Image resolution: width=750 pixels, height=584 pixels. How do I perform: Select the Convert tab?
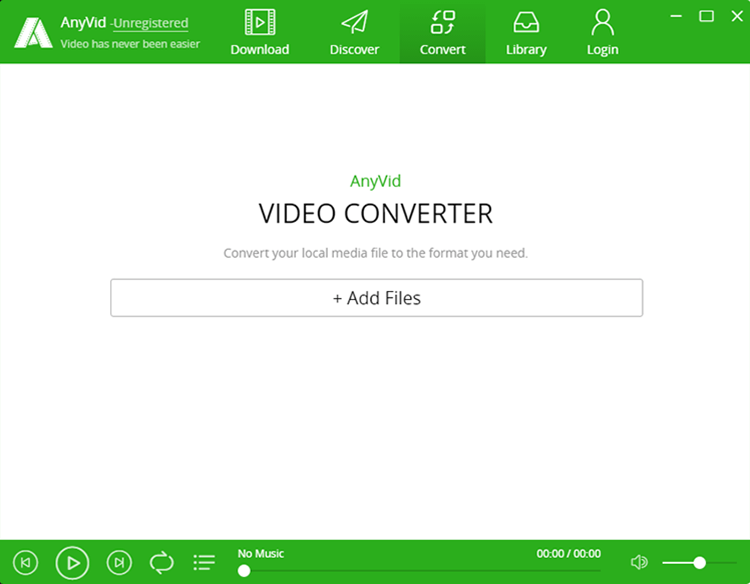(442, 32)
